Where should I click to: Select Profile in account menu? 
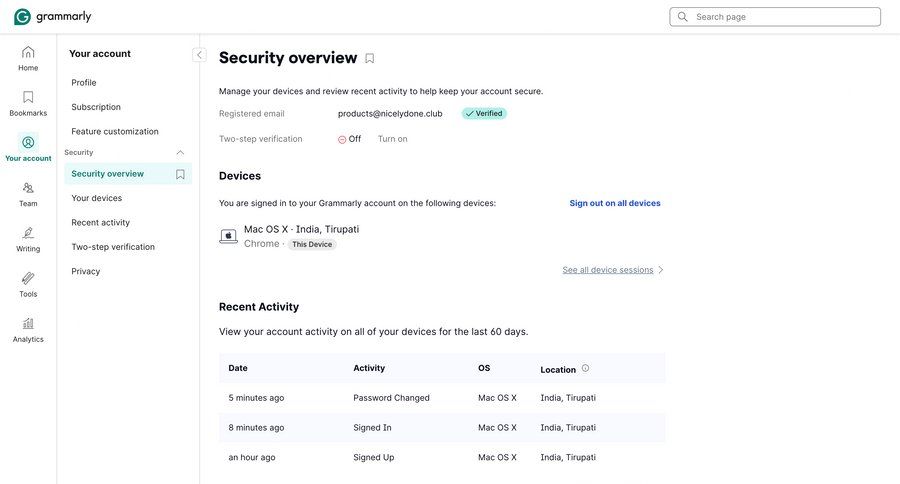tap(84, 83)
